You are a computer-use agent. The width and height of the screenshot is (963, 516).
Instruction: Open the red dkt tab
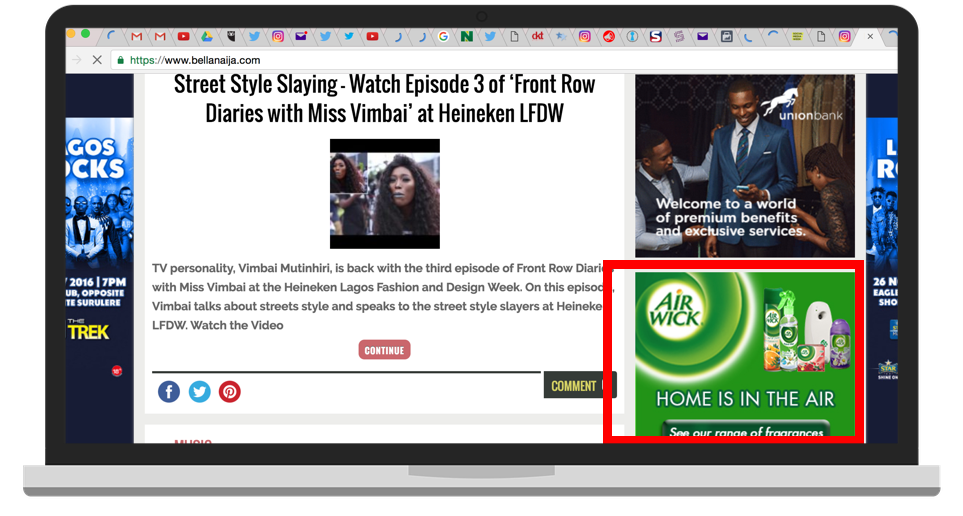537,36
